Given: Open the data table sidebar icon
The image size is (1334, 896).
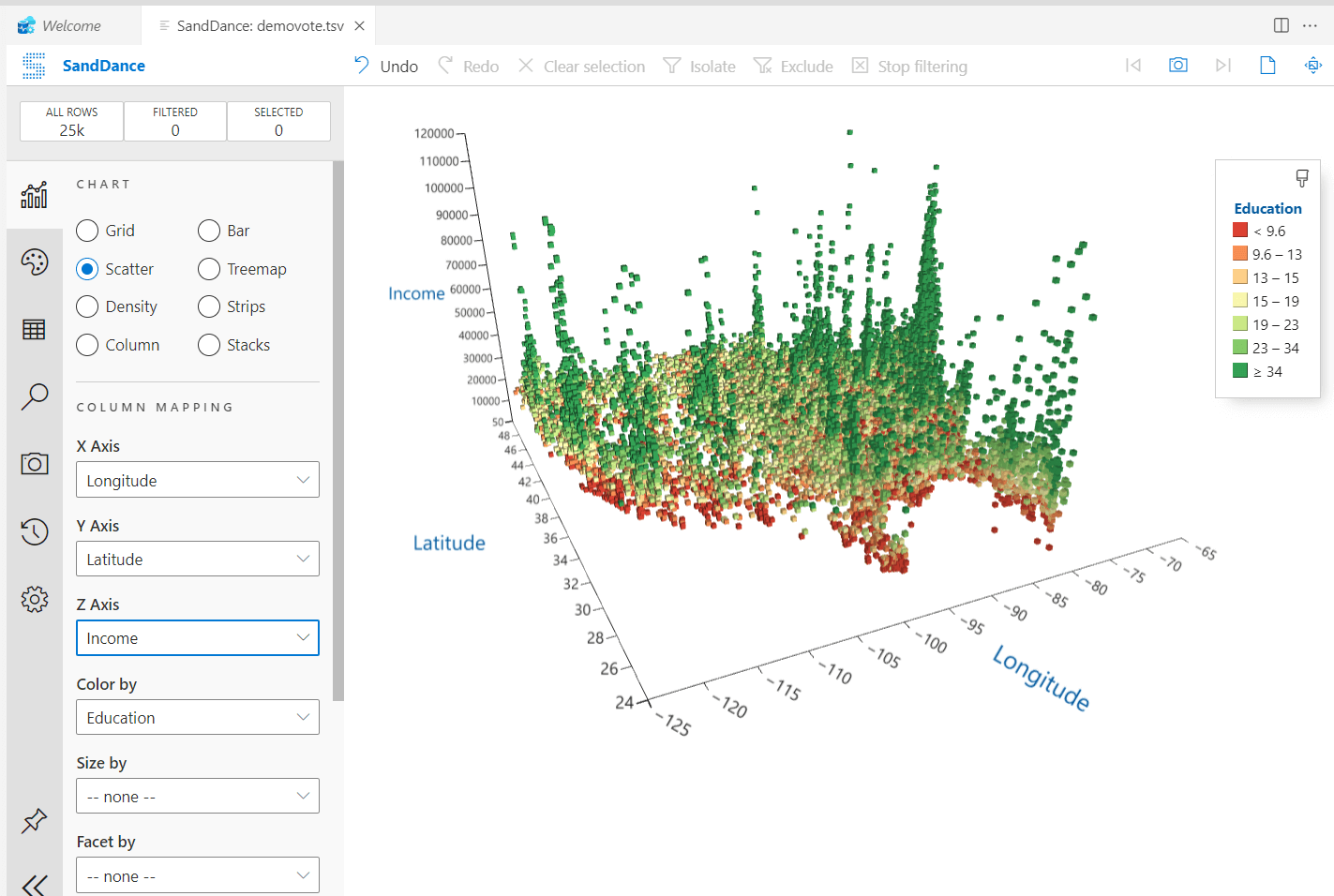Looking at the screenshot, I should tap(35, 330).
